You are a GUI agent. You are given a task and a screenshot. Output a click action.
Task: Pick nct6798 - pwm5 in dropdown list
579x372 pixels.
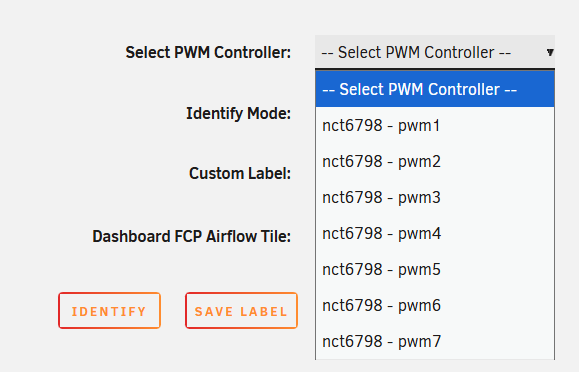point(435,269)
